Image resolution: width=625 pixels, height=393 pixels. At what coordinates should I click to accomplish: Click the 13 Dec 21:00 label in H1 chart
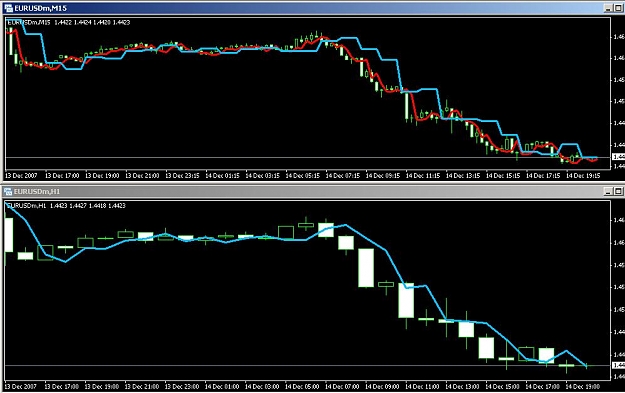point(142,386)
